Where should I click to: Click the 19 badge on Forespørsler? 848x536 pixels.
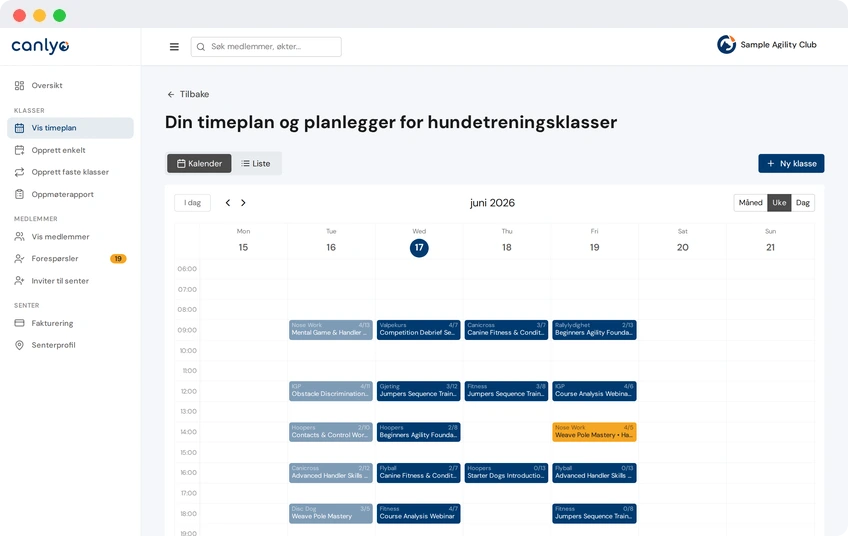(118, 259)
